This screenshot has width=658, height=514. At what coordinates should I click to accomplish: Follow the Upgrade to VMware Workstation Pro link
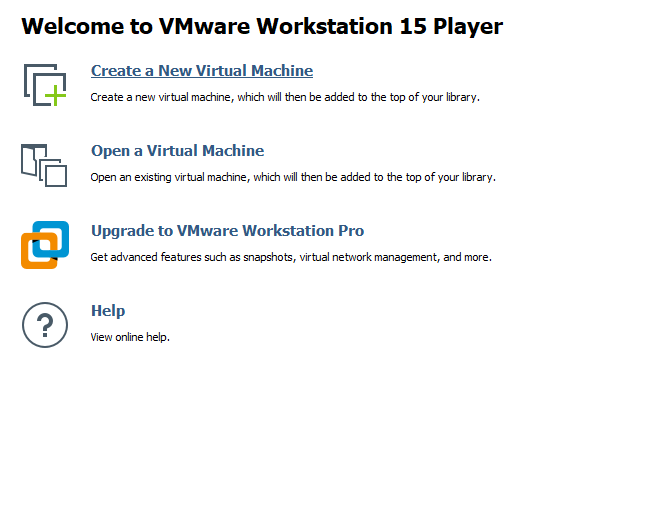pyautogui.click(x=227, y=231)
